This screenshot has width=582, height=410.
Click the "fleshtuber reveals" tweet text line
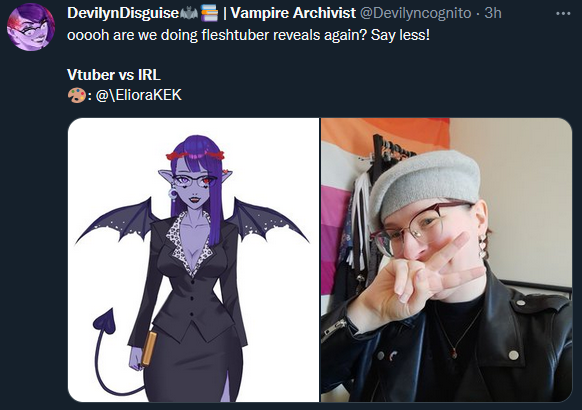248,35
